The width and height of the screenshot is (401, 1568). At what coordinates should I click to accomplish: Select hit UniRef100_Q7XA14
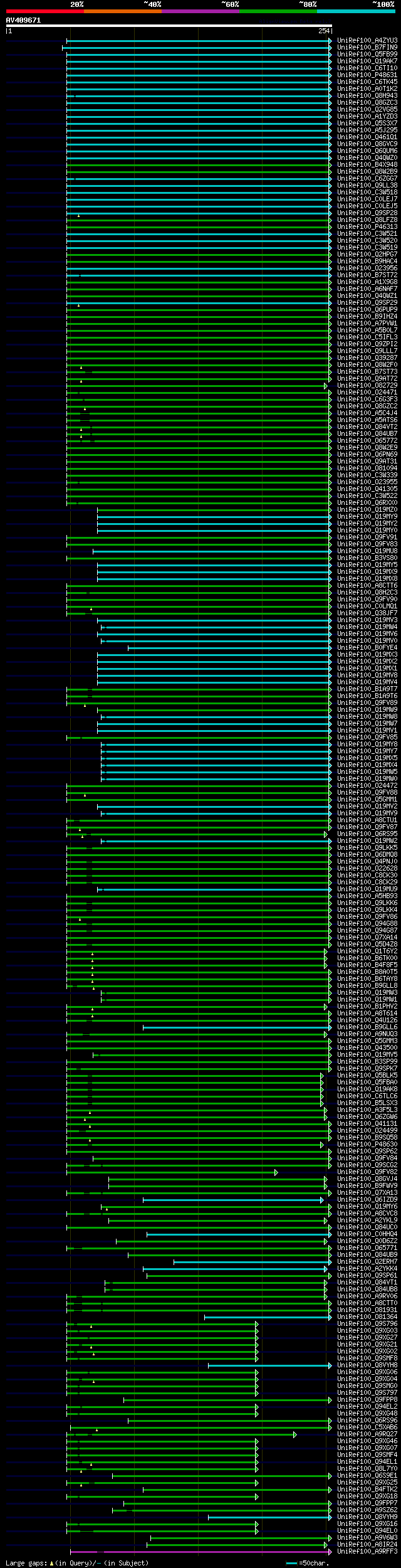(x=367, y=937)
